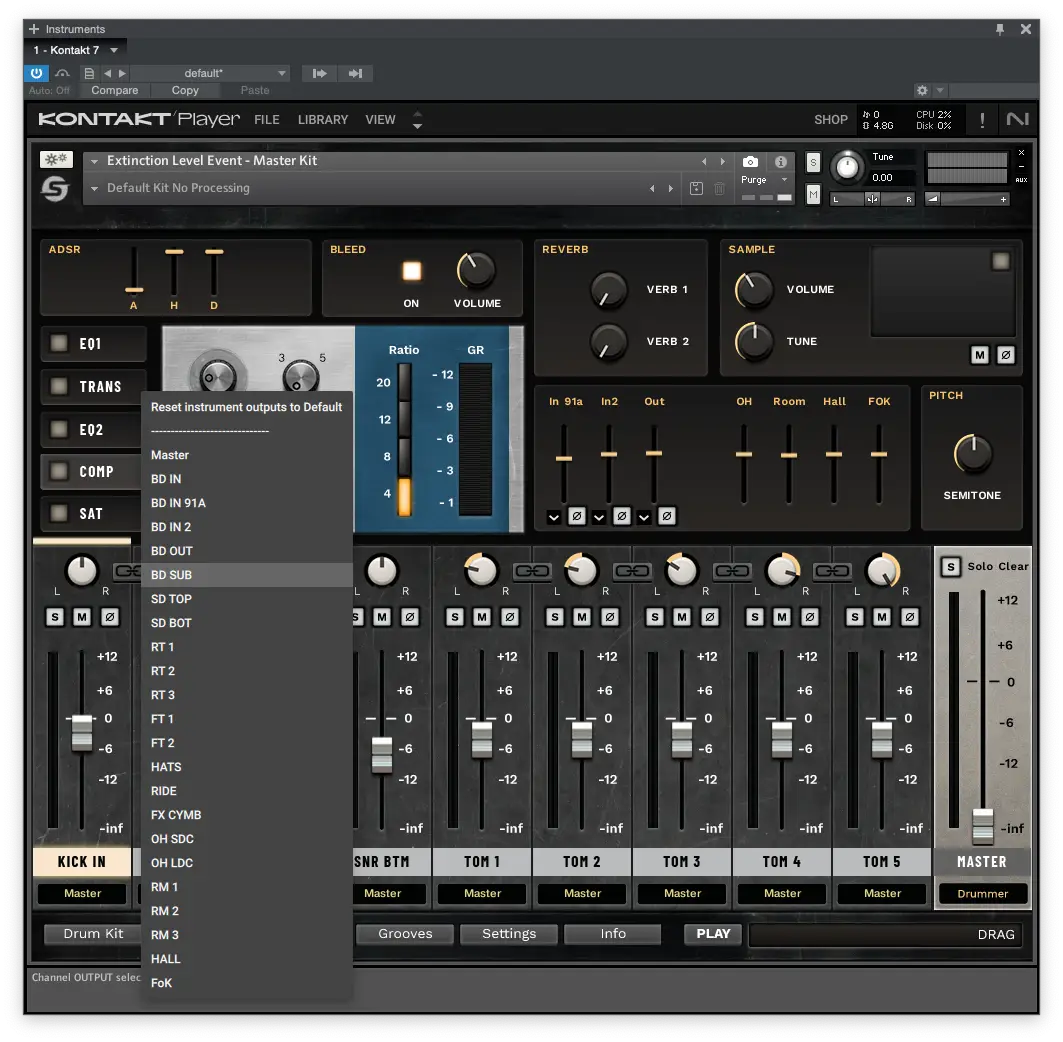
Task: Expand the Default Kit snapshot menu
Action: click(x=94, y=188)
